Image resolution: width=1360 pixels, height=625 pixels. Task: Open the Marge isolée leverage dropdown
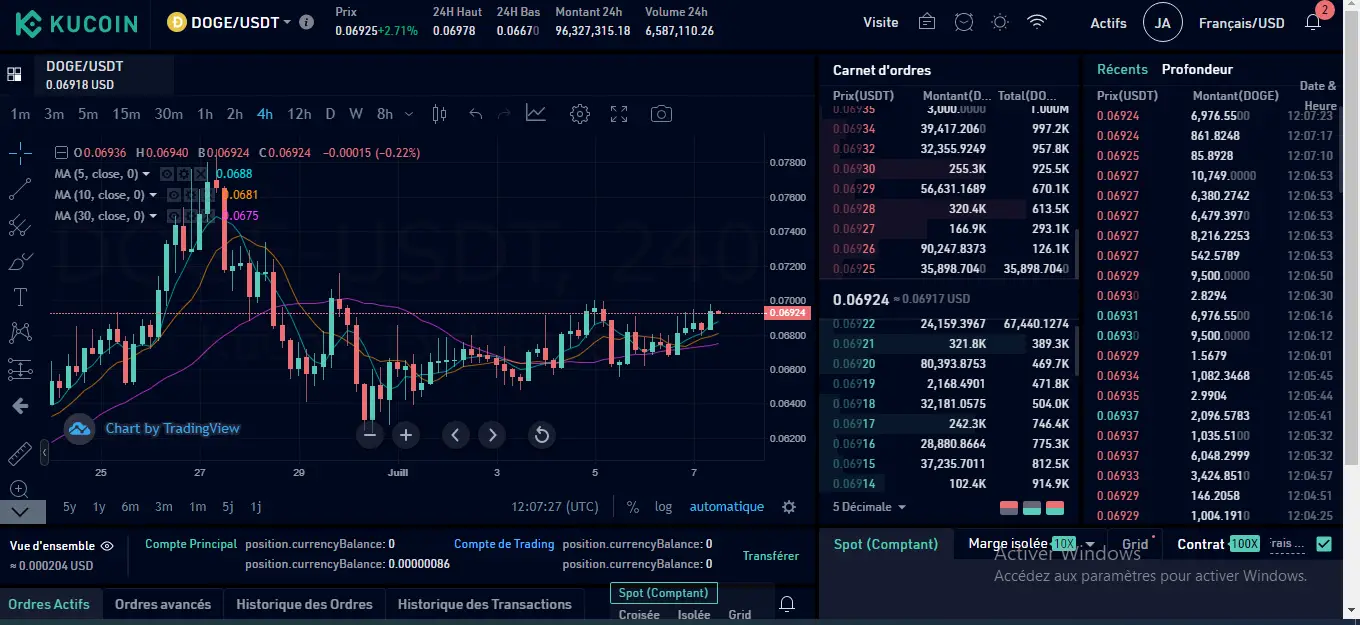click(1089, 544)
